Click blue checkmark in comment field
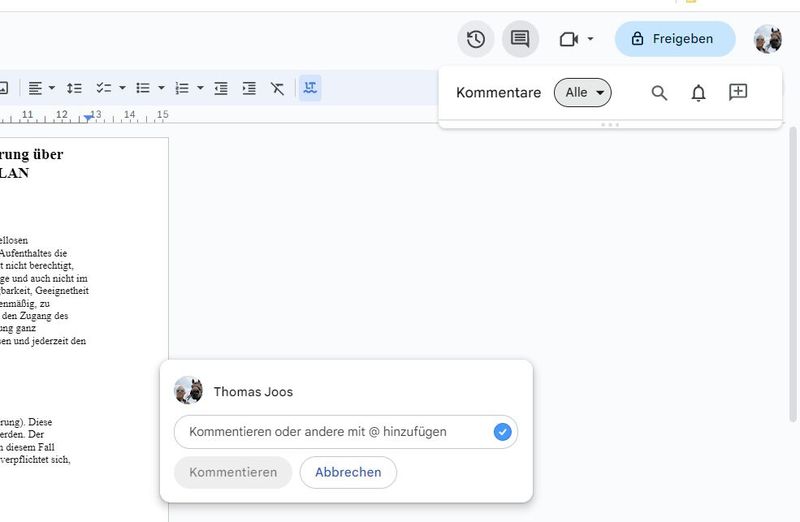 pos(502,432)
